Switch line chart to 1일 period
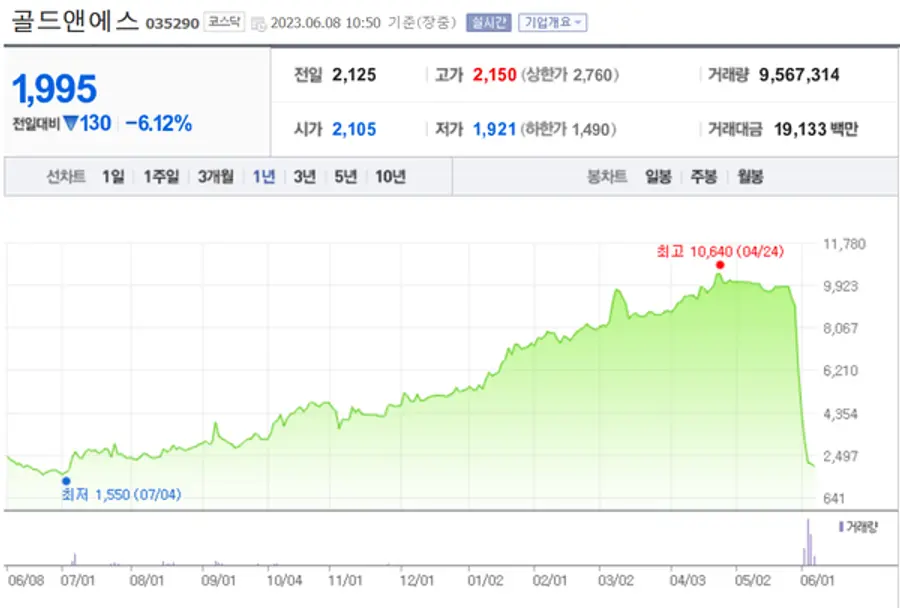 pos(113,177)
